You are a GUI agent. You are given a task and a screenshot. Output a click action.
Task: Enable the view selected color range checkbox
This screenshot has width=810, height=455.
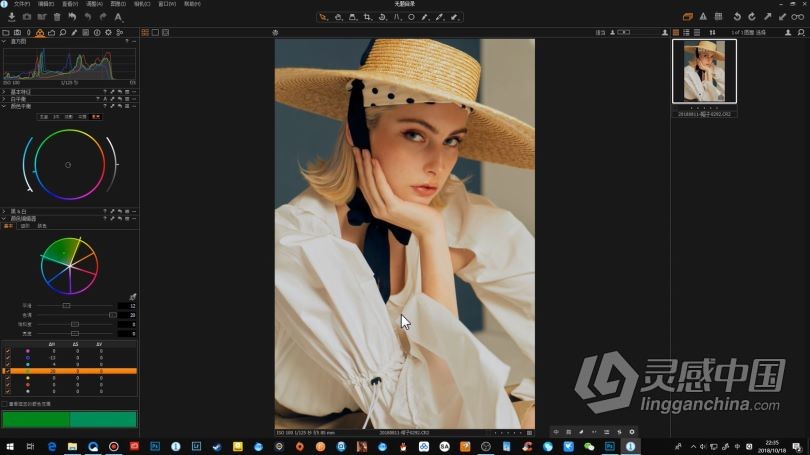tap(5, 403)
